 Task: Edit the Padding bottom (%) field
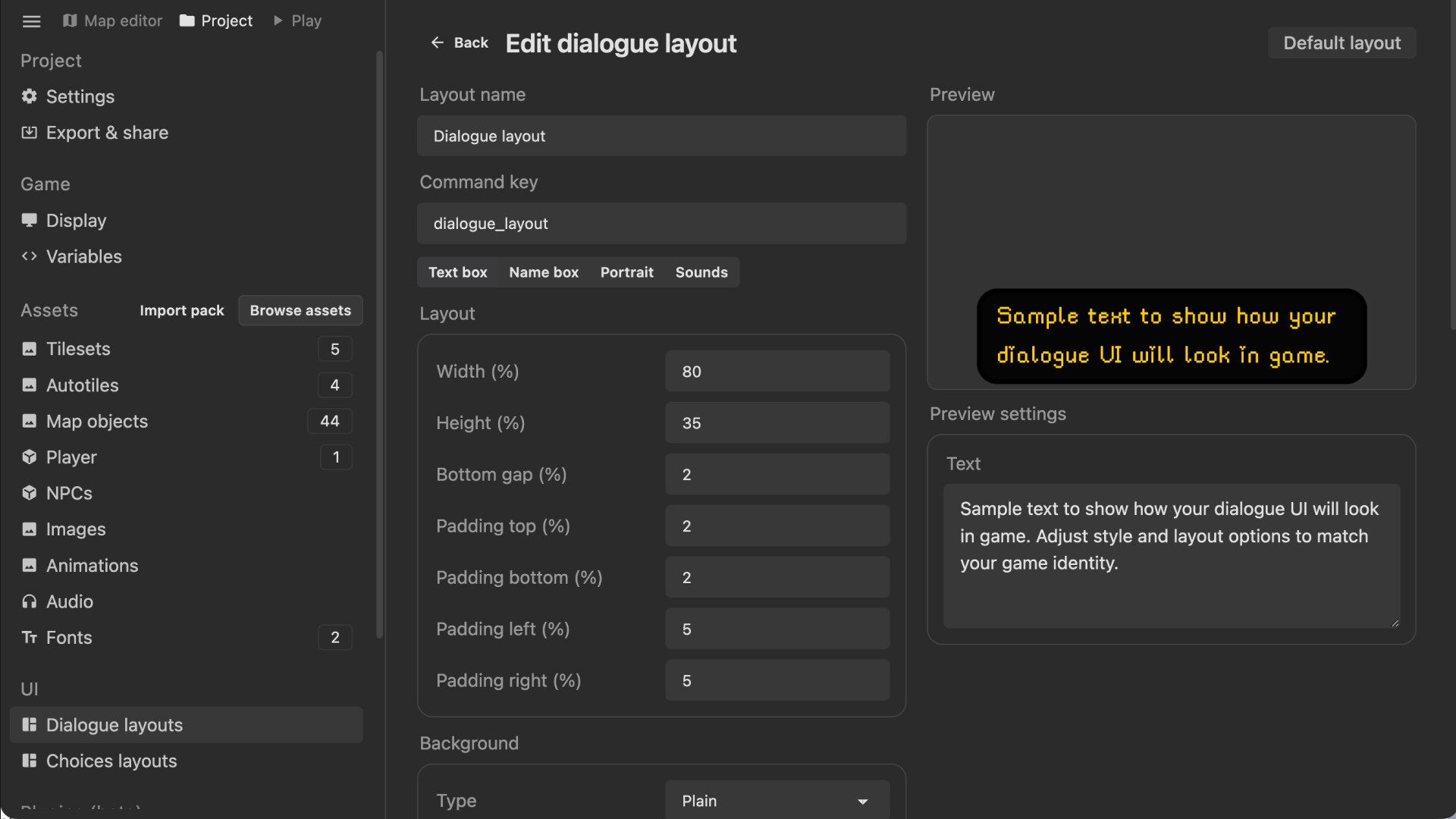777,578
